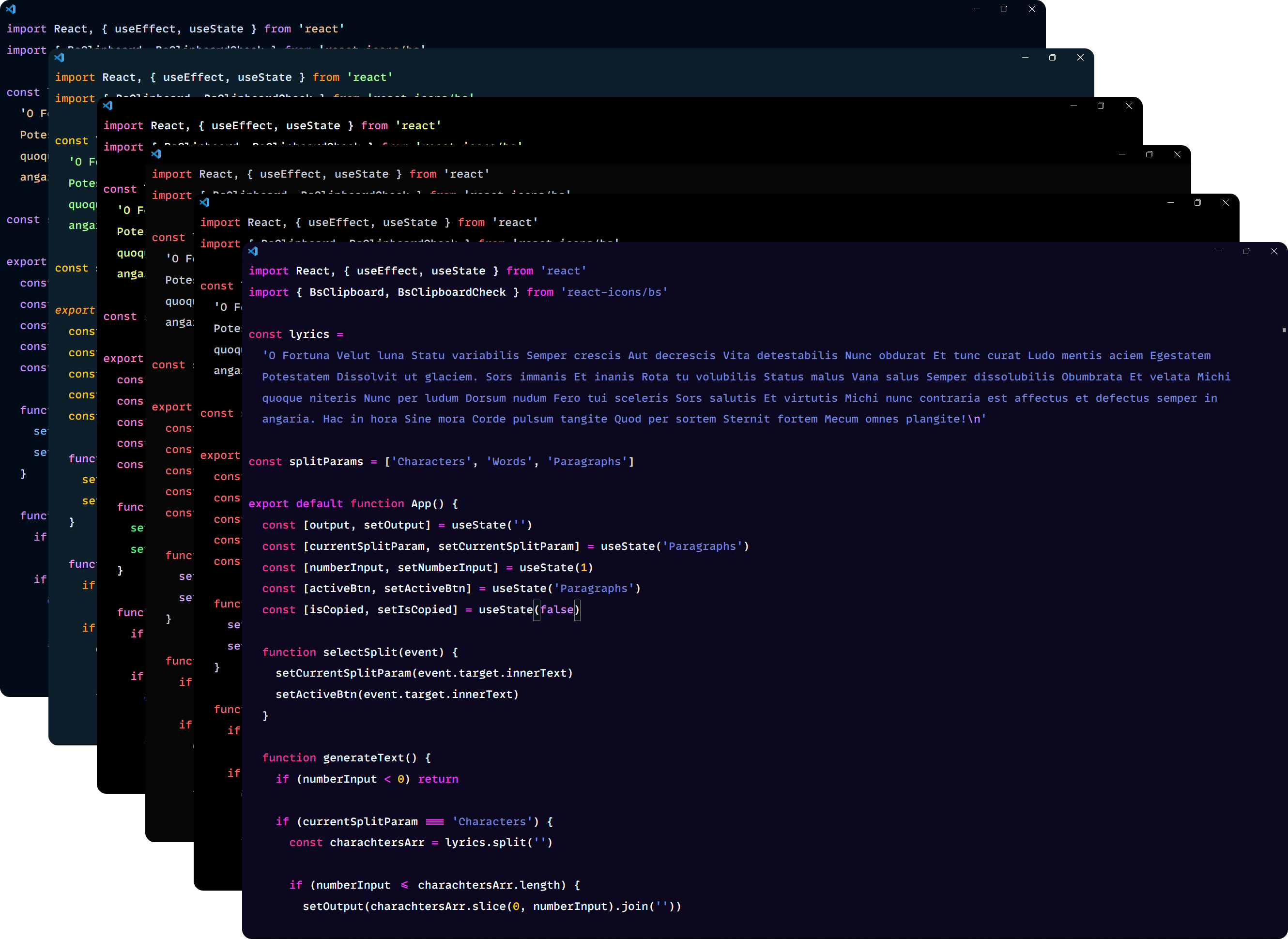The height and width of the screenshot is (939, 1288).
Task: Click 'react-icons/bs' string in front window
Action: [614, 292]
